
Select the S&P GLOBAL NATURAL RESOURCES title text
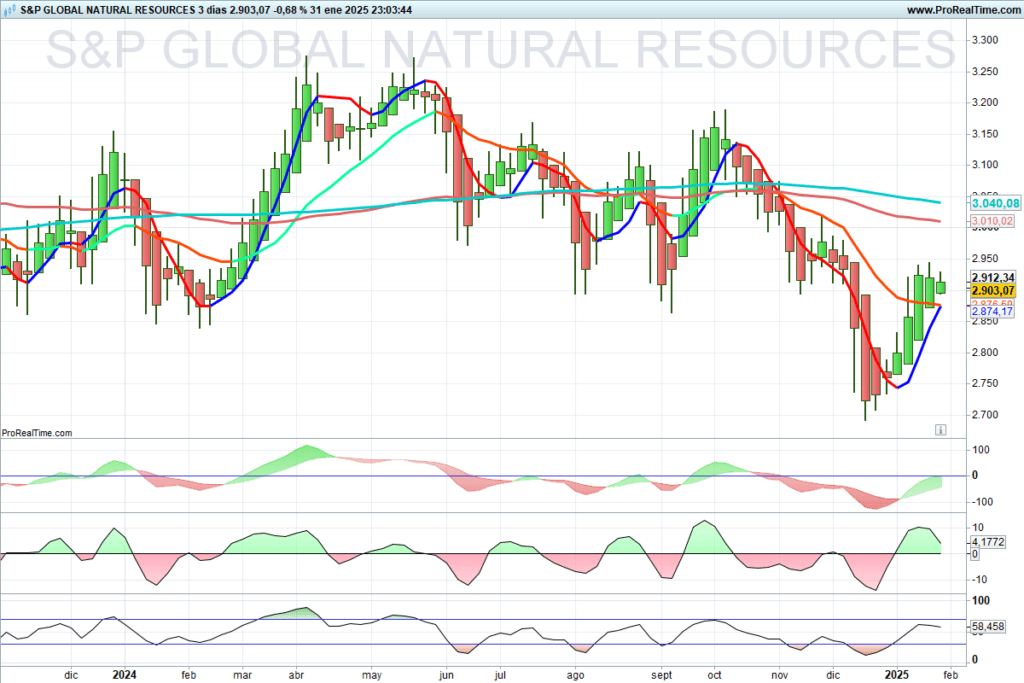coord(108,10)
